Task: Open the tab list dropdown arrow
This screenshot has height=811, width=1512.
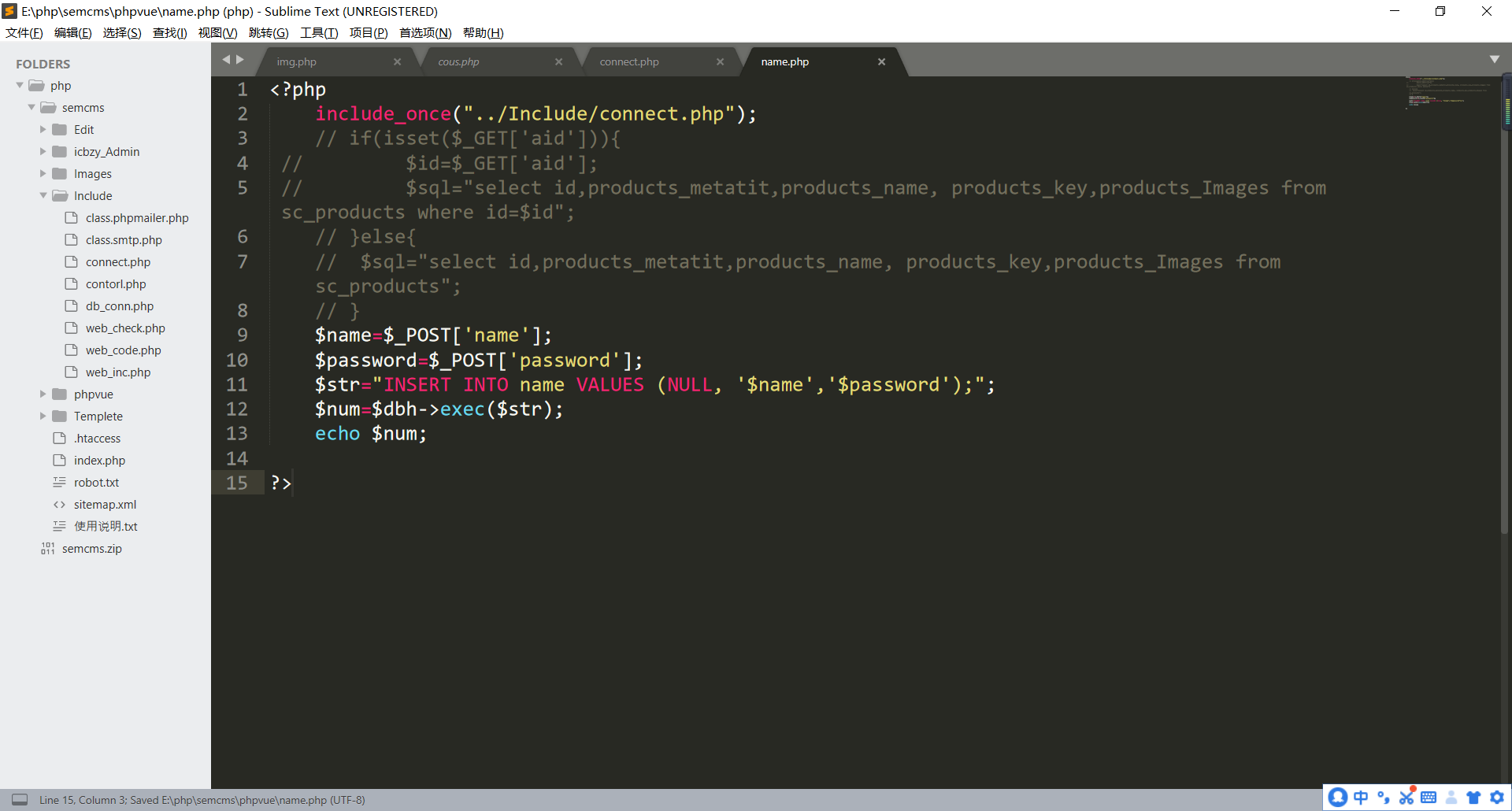Action: pos(1495,60)
